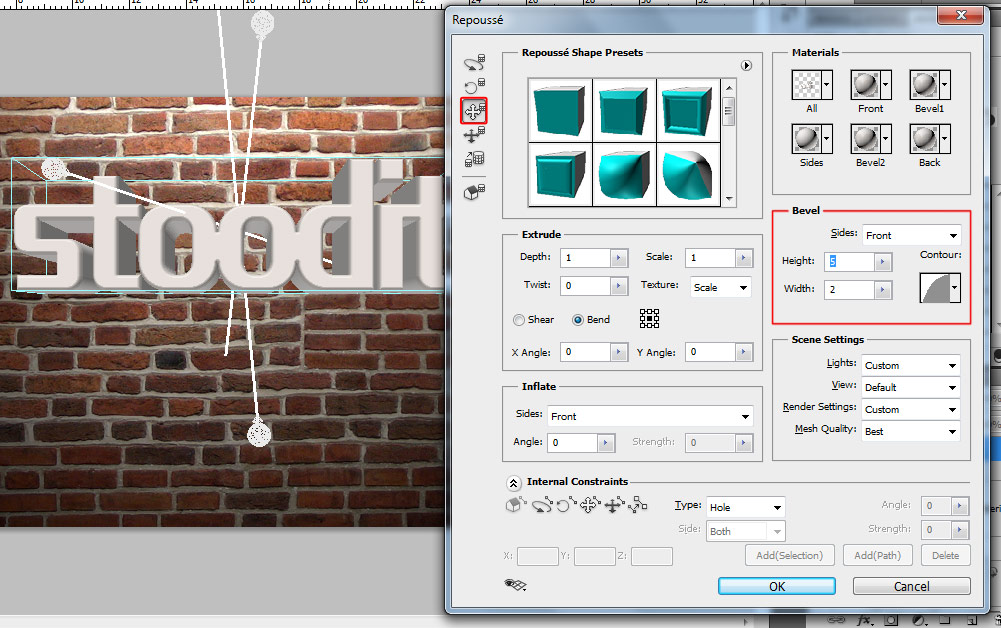The width and height of the screenshot is (1001, 628).
Task: Select the Roll Mesh tool
Action: tap(474, 86)
